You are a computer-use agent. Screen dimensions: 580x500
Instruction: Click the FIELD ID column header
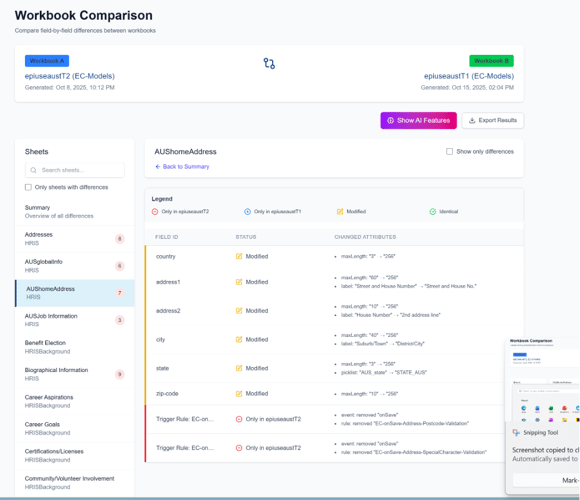(x=166, y=237)
